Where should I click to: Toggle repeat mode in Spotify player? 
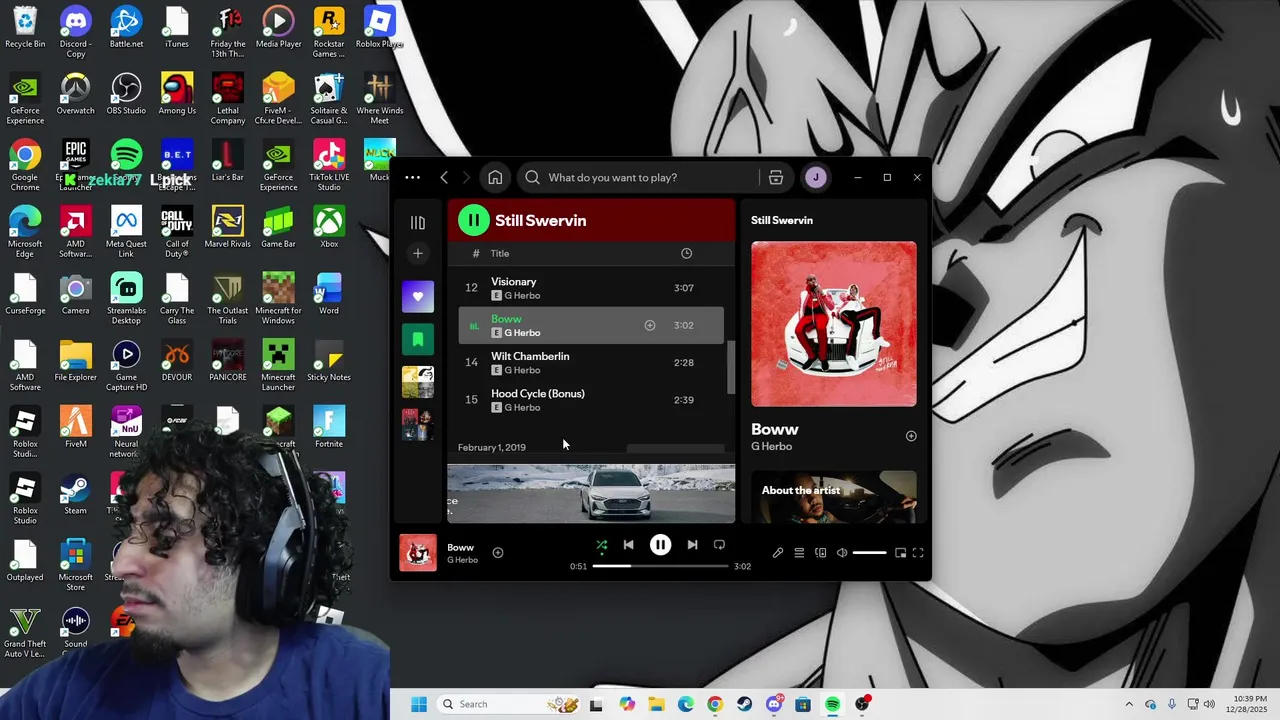[719, 545]
